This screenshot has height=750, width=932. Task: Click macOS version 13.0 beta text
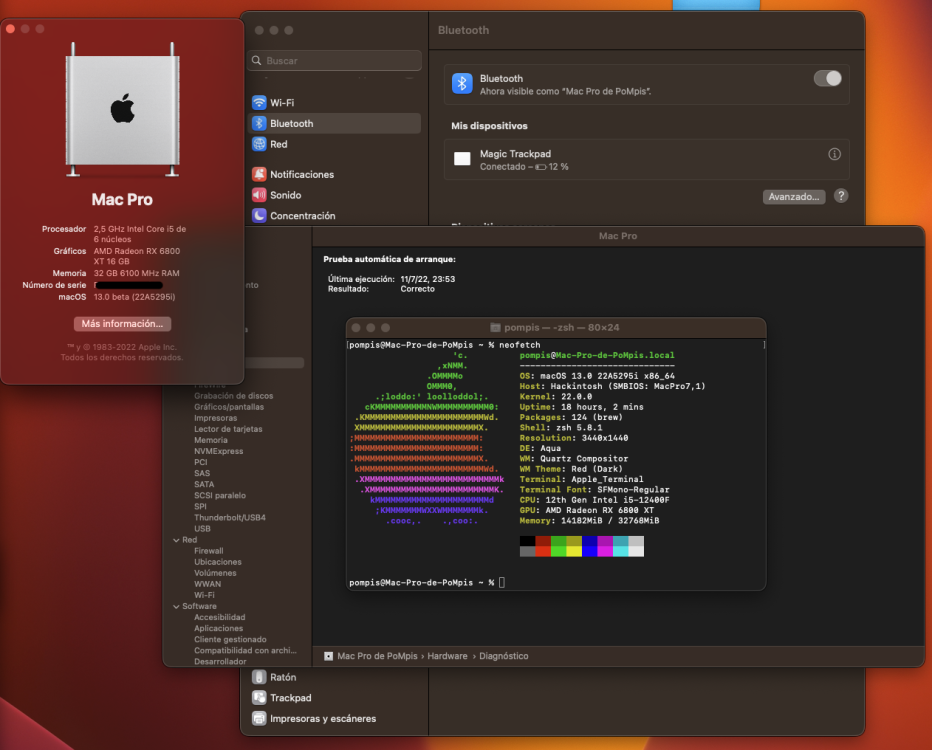click(134, 297)
